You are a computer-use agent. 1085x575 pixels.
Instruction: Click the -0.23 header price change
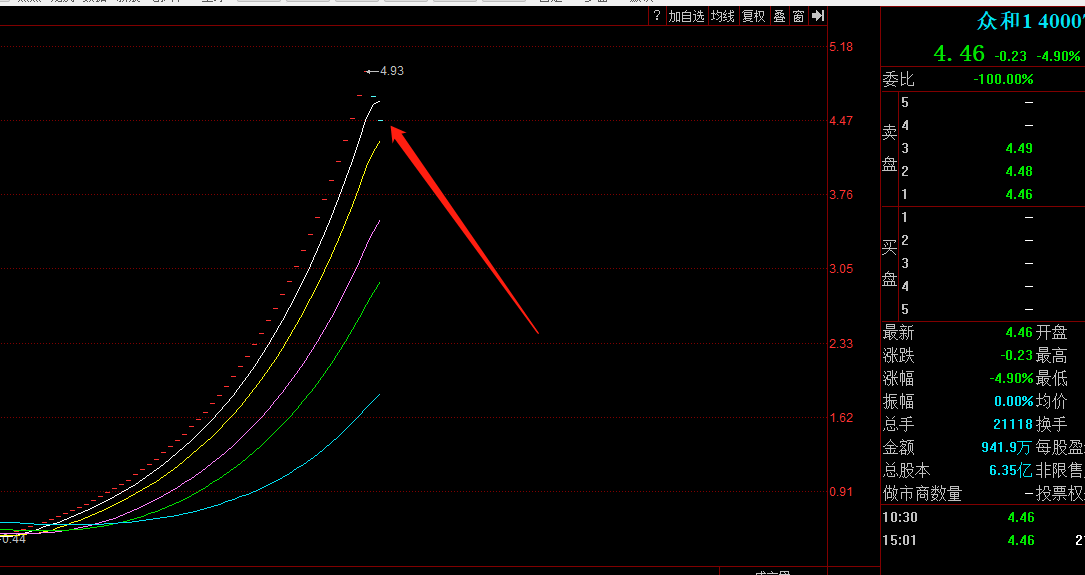[x=1010, y=56]
